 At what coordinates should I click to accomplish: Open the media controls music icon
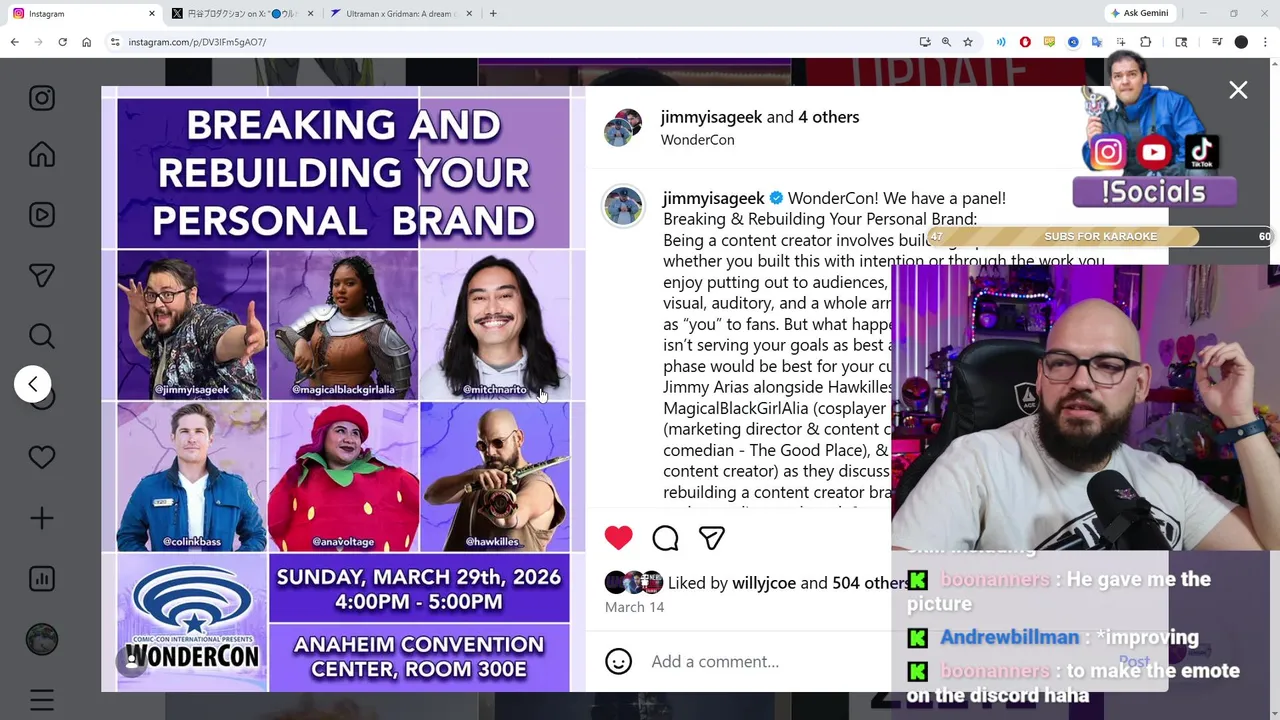coord(1217,42)
